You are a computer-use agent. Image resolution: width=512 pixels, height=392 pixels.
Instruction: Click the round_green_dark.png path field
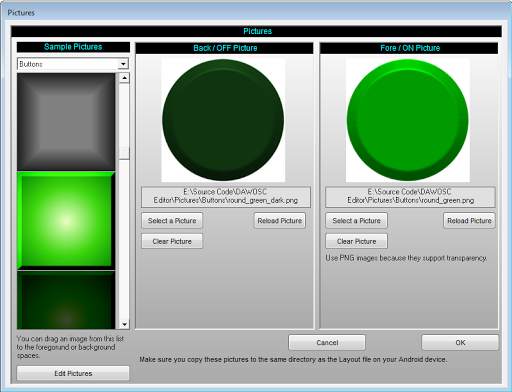click(x=226, y=197)
